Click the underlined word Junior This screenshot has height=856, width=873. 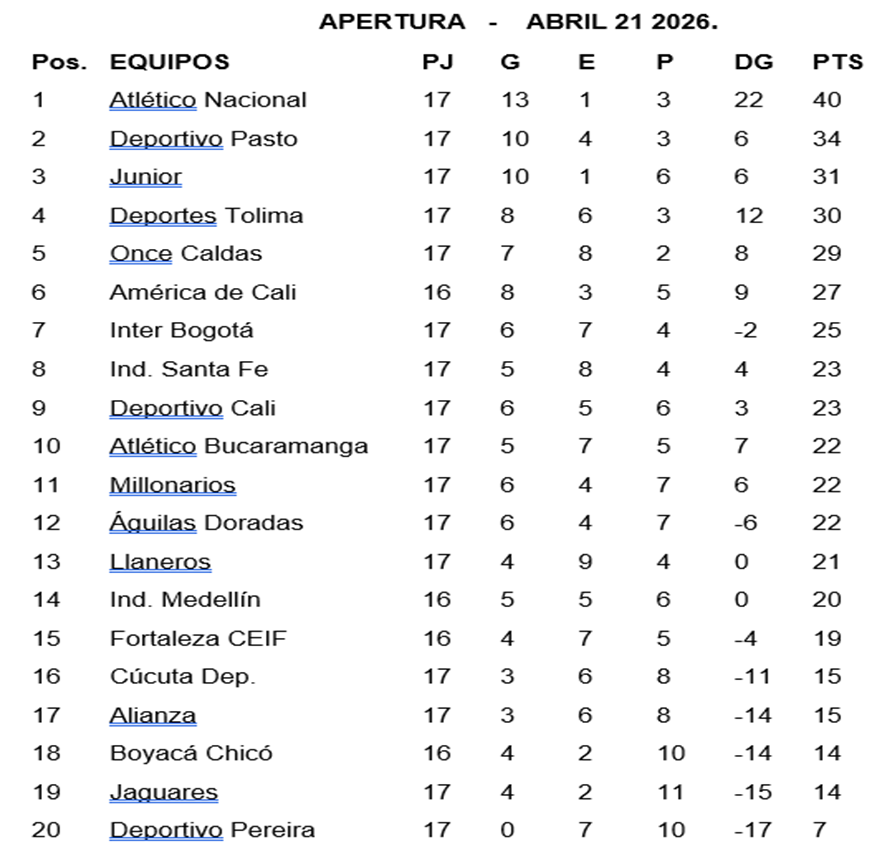146,177
